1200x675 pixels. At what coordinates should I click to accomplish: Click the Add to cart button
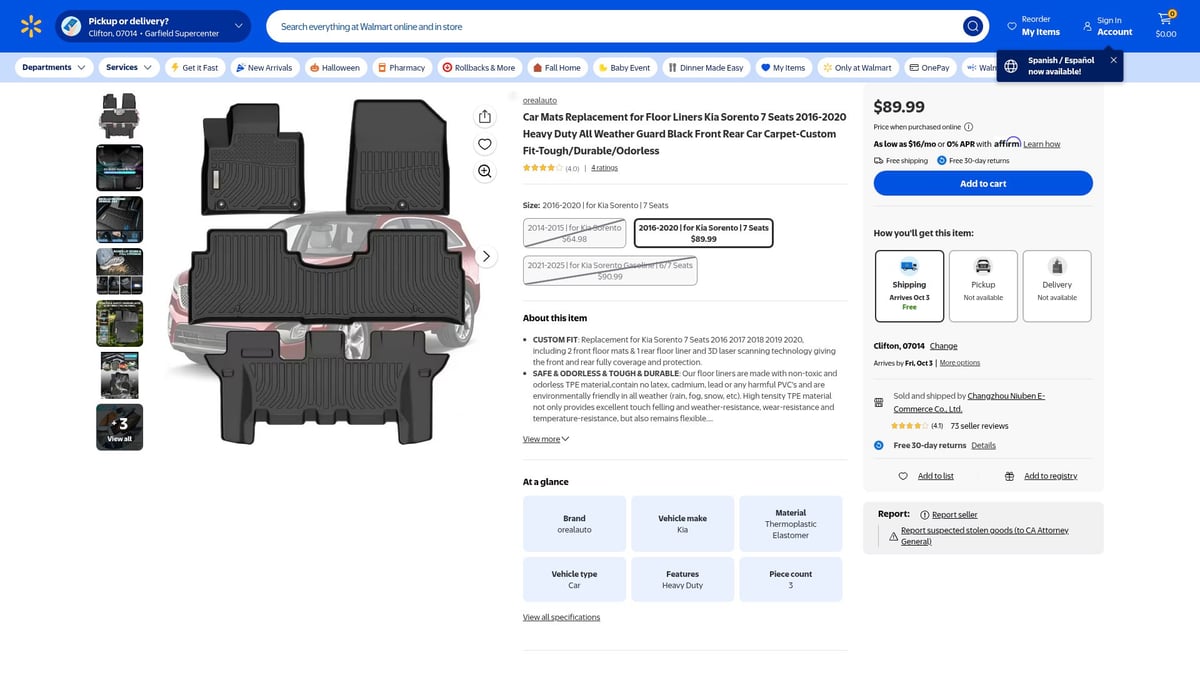point(983,183)
